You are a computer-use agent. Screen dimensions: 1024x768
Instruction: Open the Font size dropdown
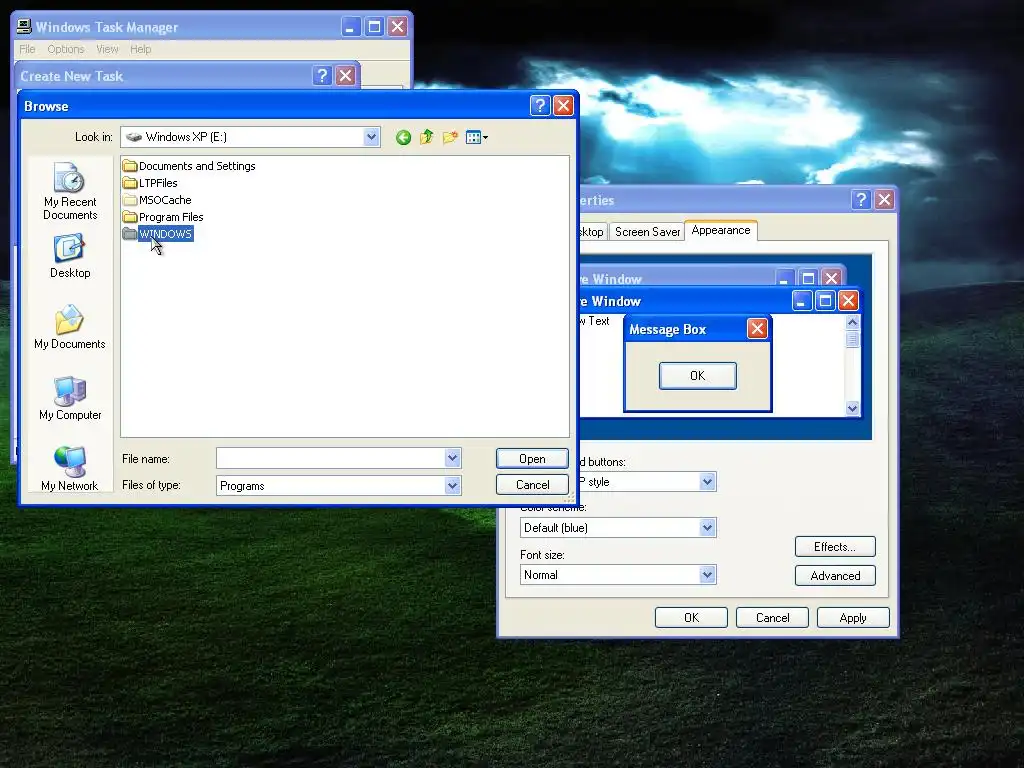point(707,575)
